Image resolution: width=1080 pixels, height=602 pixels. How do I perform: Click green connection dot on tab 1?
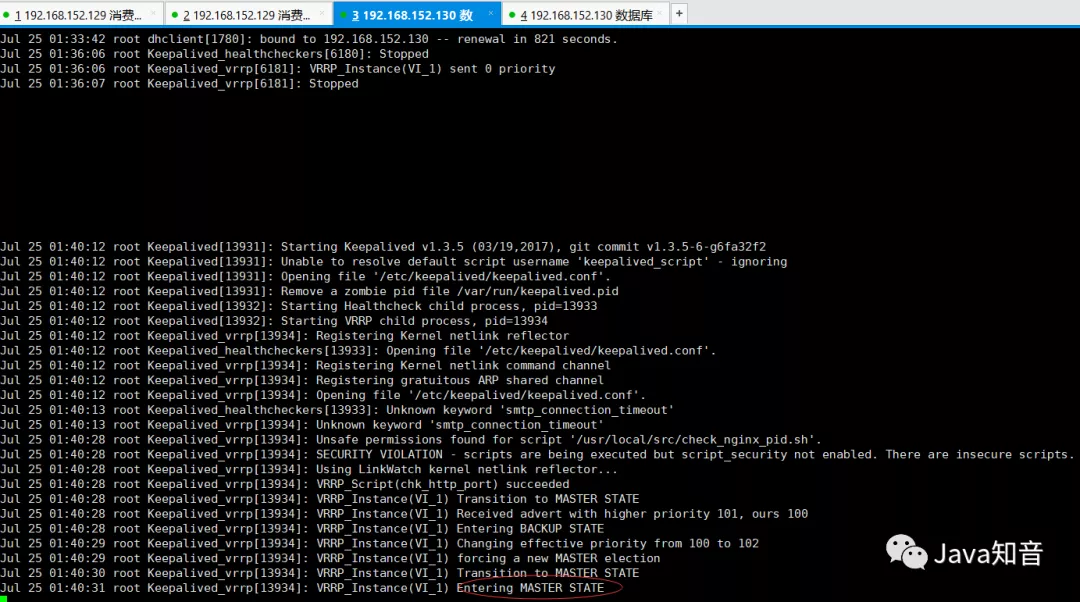[x=6, y=14]
